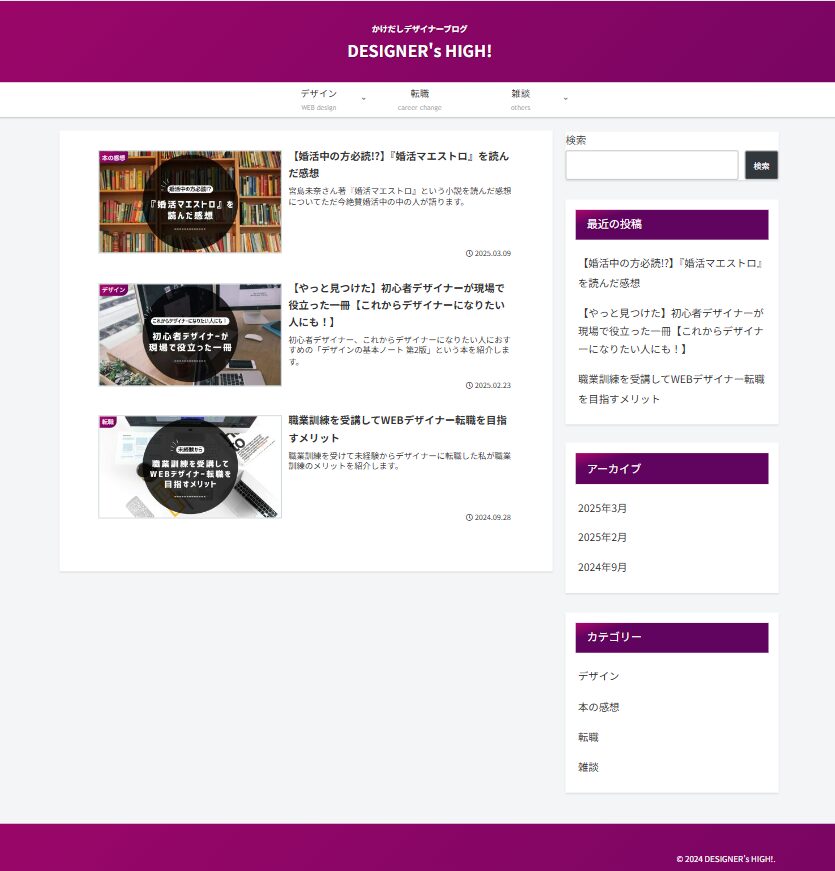This screenshot has width=835, height=871.
Task: Click the DESIGNER's HIGH! site title
Action: tap(419, 51)
